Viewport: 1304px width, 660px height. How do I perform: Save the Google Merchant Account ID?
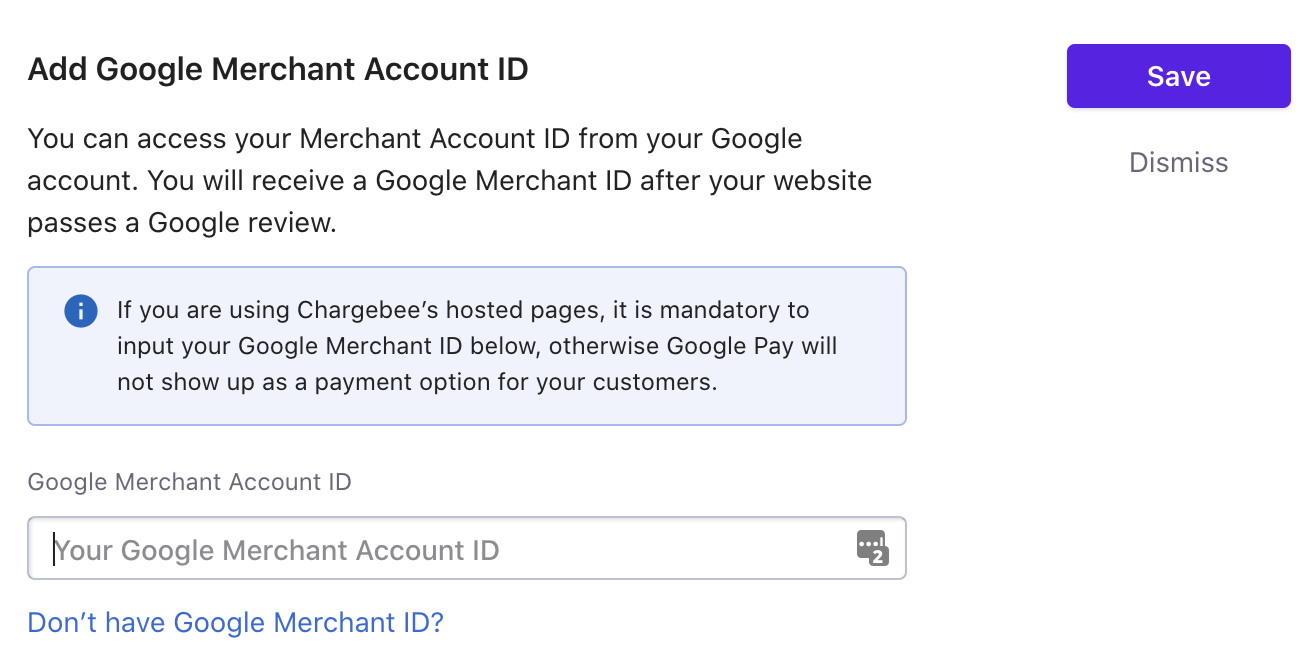[1178, 76]
